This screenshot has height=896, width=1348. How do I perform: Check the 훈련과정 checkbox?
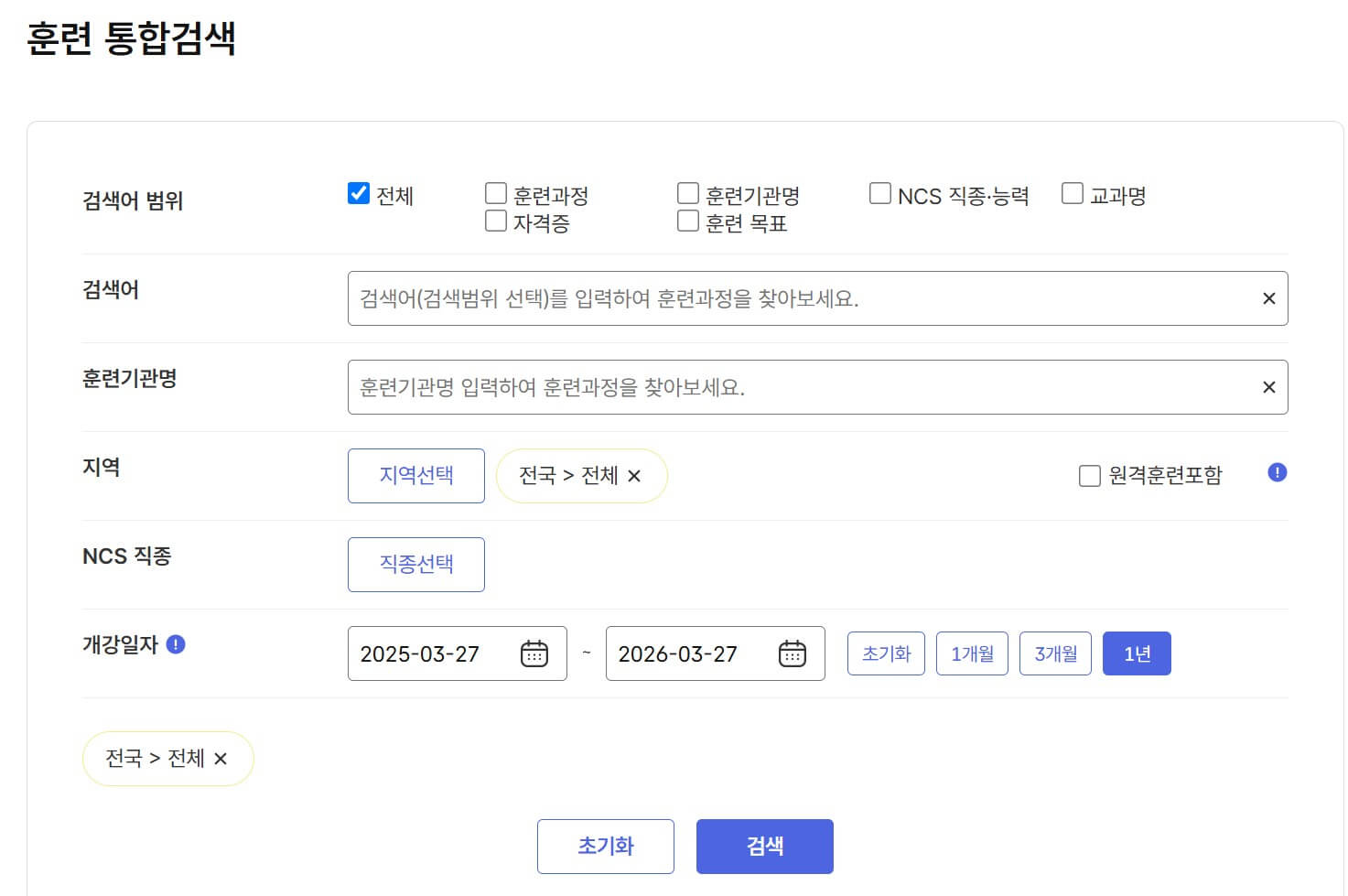495,192
